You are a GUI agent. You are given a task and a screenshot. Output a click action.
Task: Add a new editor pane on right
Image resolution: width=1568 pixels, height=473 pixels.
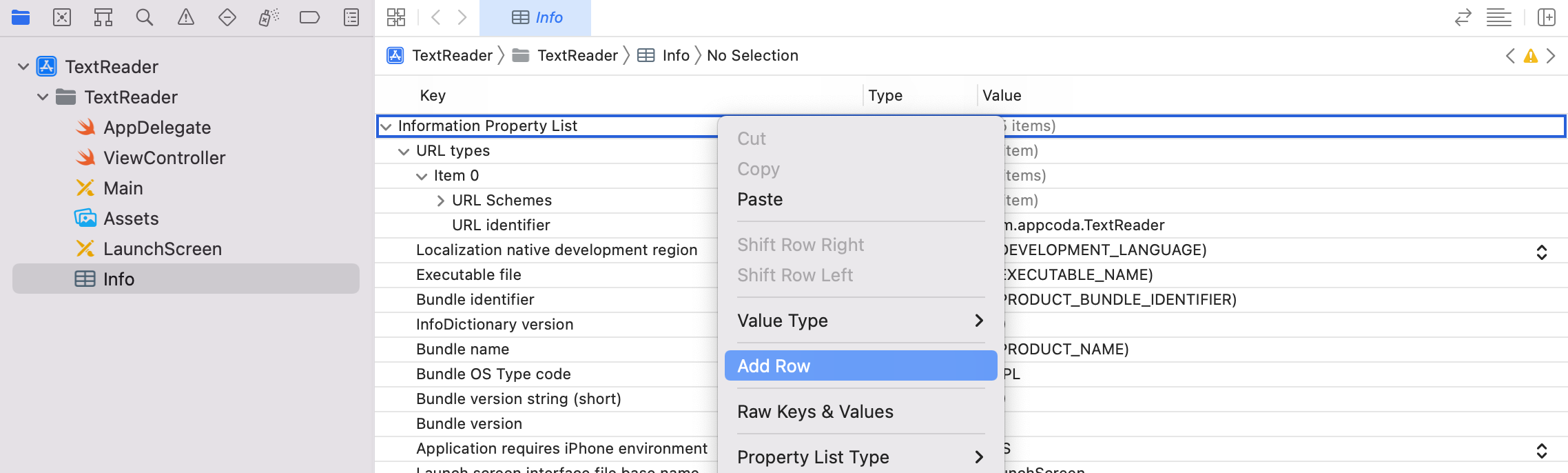[1547, 17]
